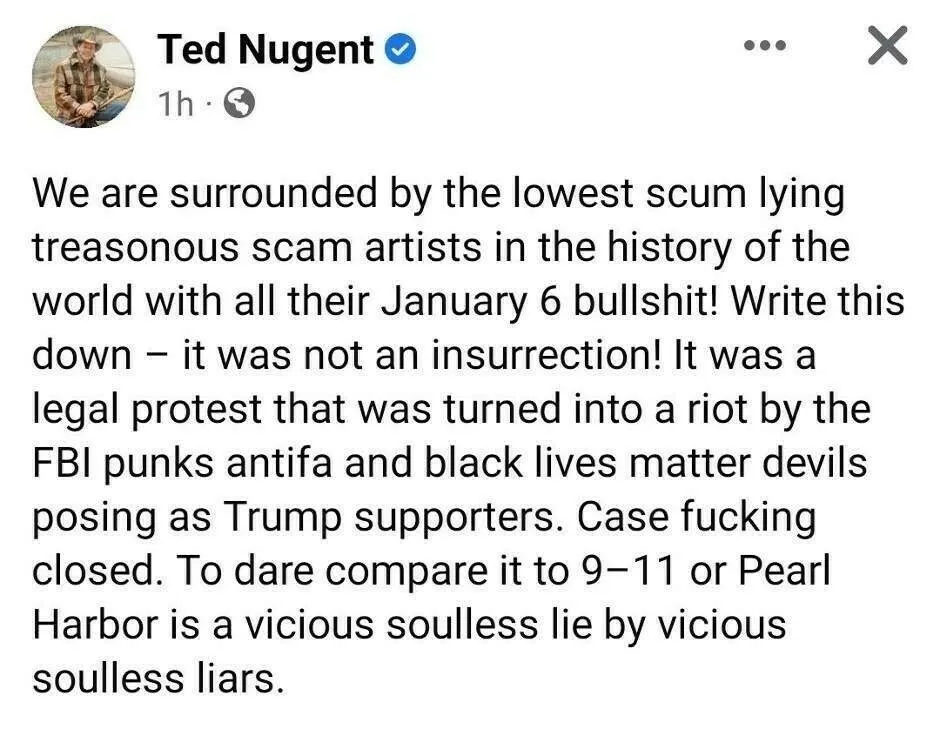Click the avatar showing the cowboy hat photo

pos(84,76)
